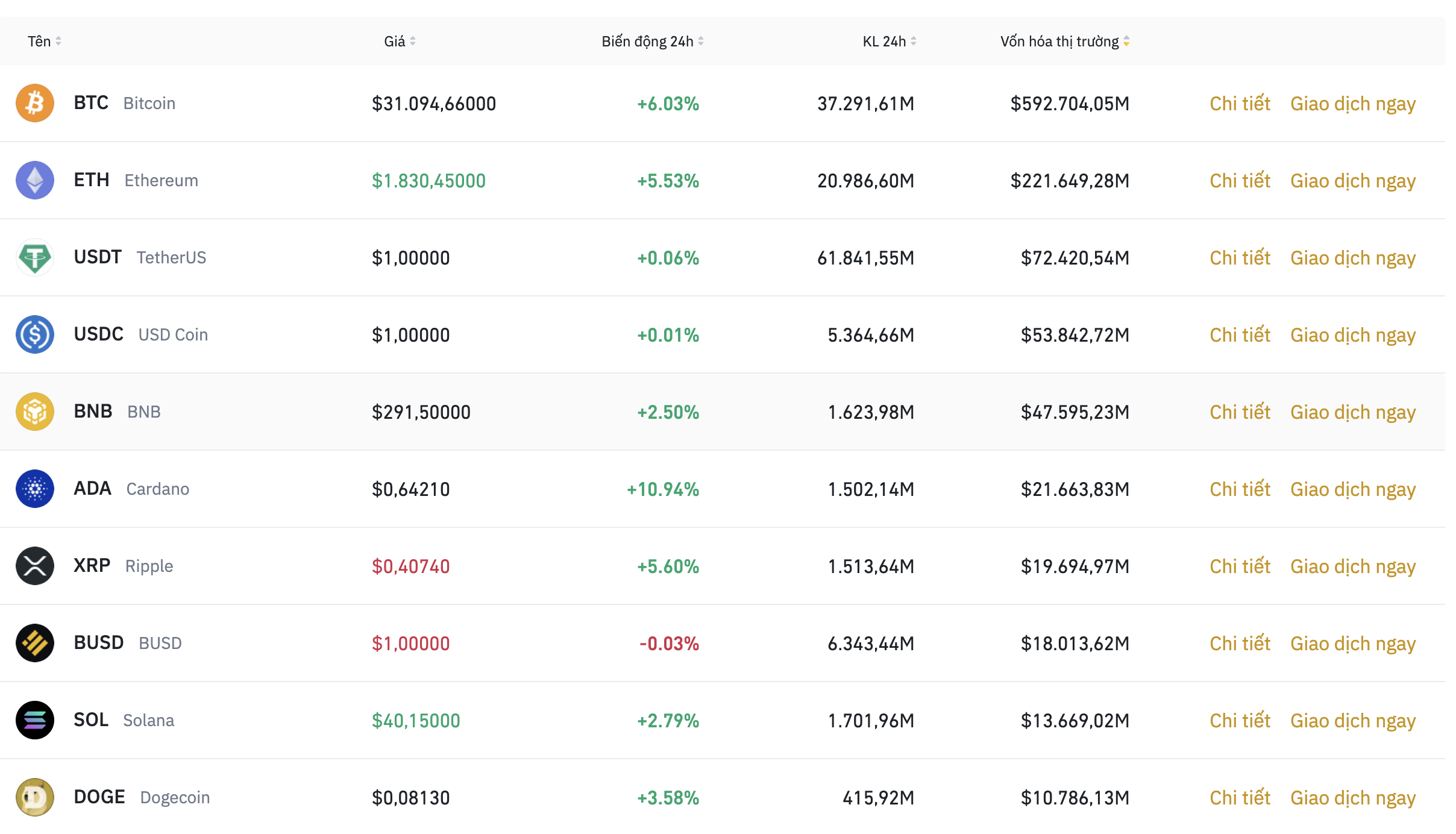The image size is (1456, 834).
Task: Open Chi tiết for Solana
Action: tap(1240, 721)
